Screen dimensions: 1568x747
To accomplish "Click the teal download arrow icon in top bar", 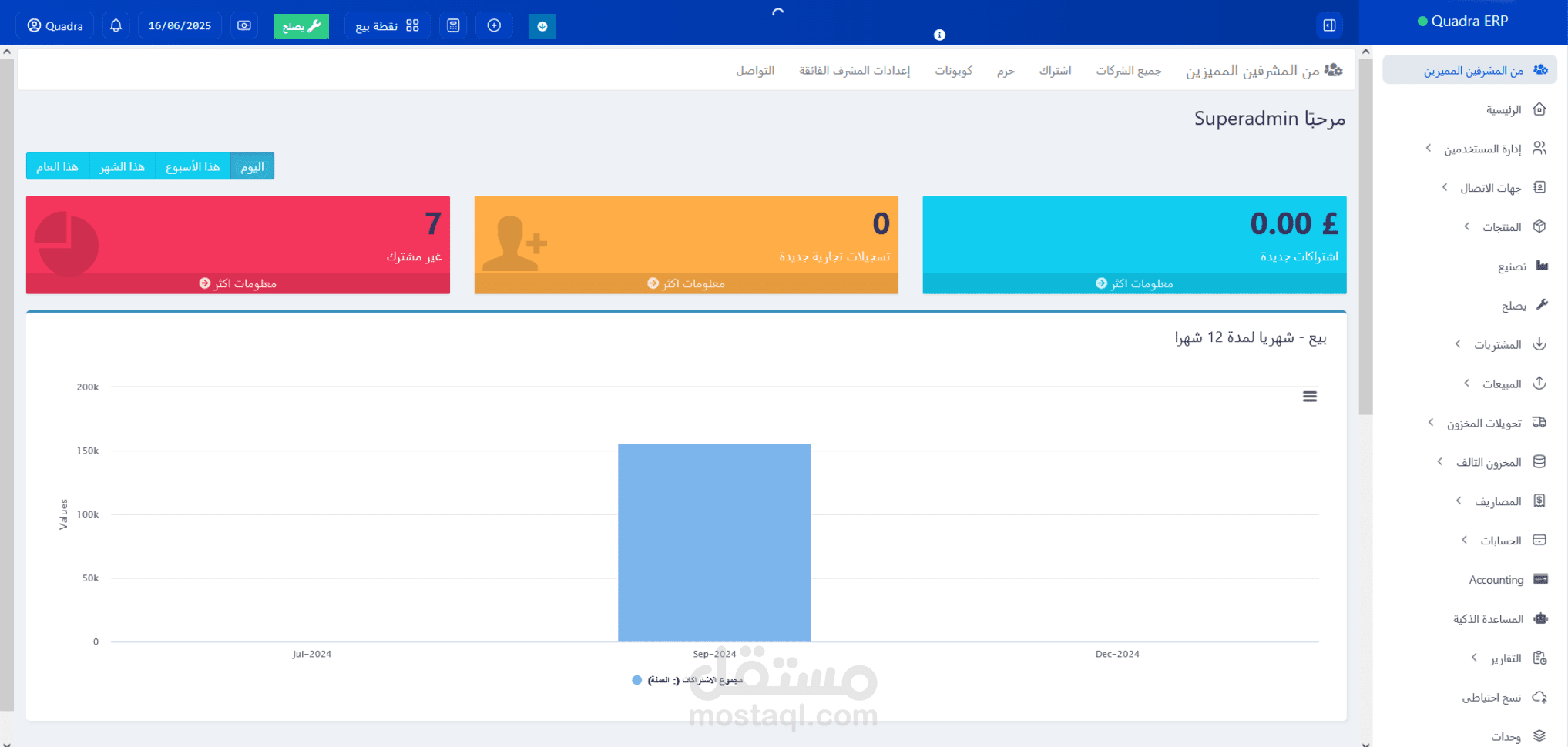I will pos(542,25).
